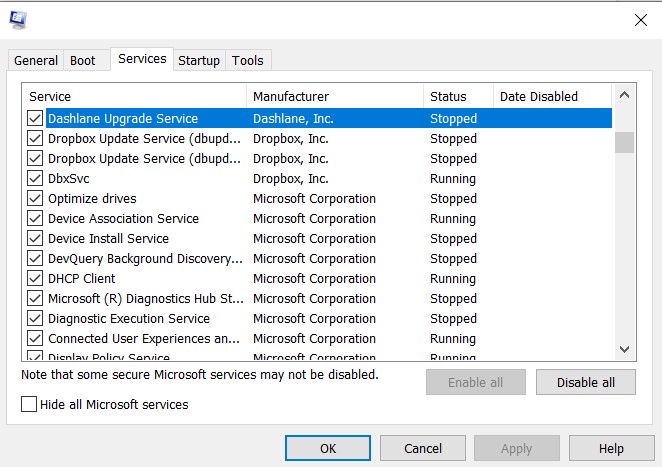Click the Running status of DbxSvc

click(x=453, y=179)
